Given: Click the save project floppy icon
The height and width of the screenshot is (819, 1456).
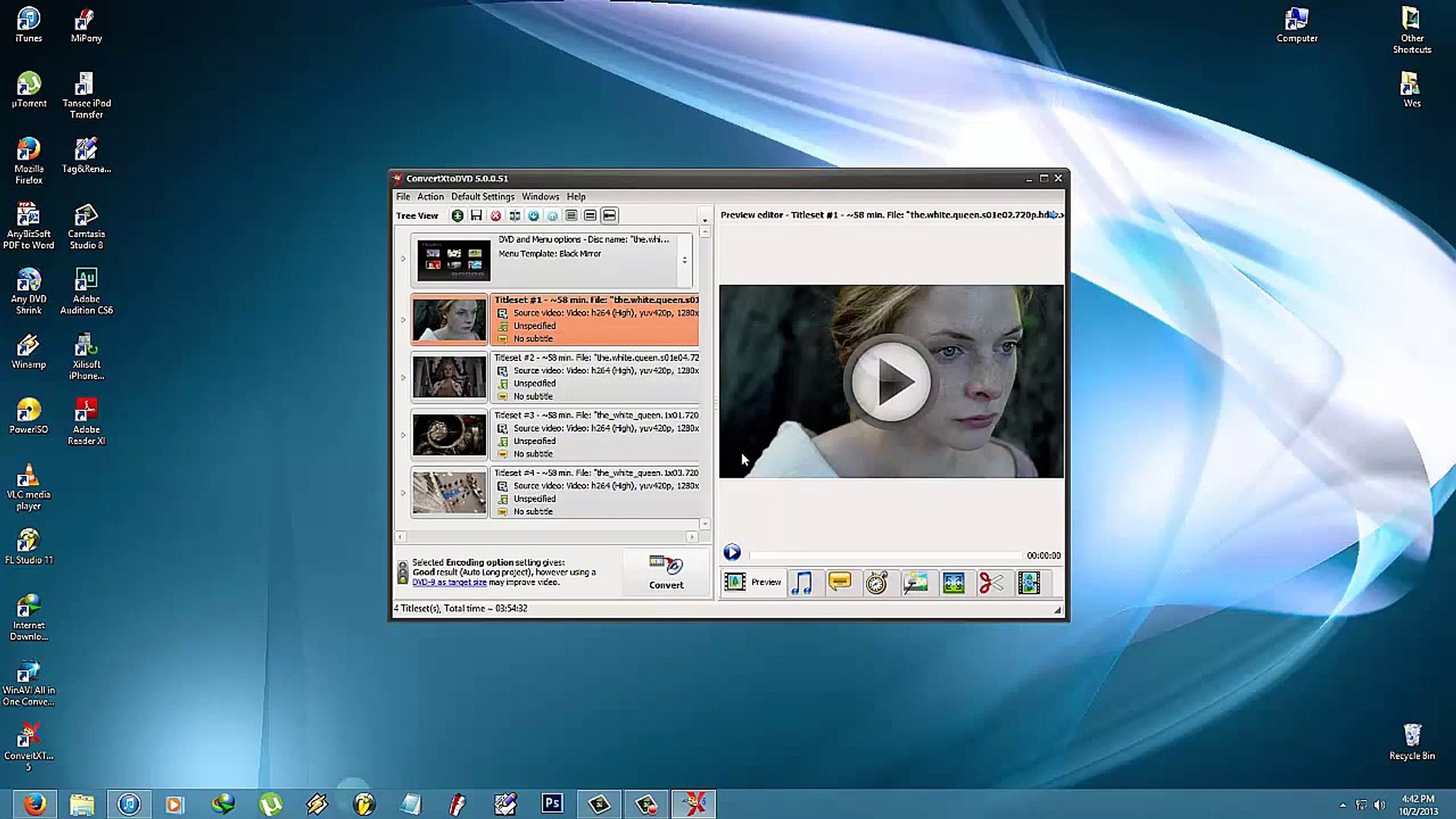Looking at the screenshot, I should pyautogui.click(x=476, y=216).
